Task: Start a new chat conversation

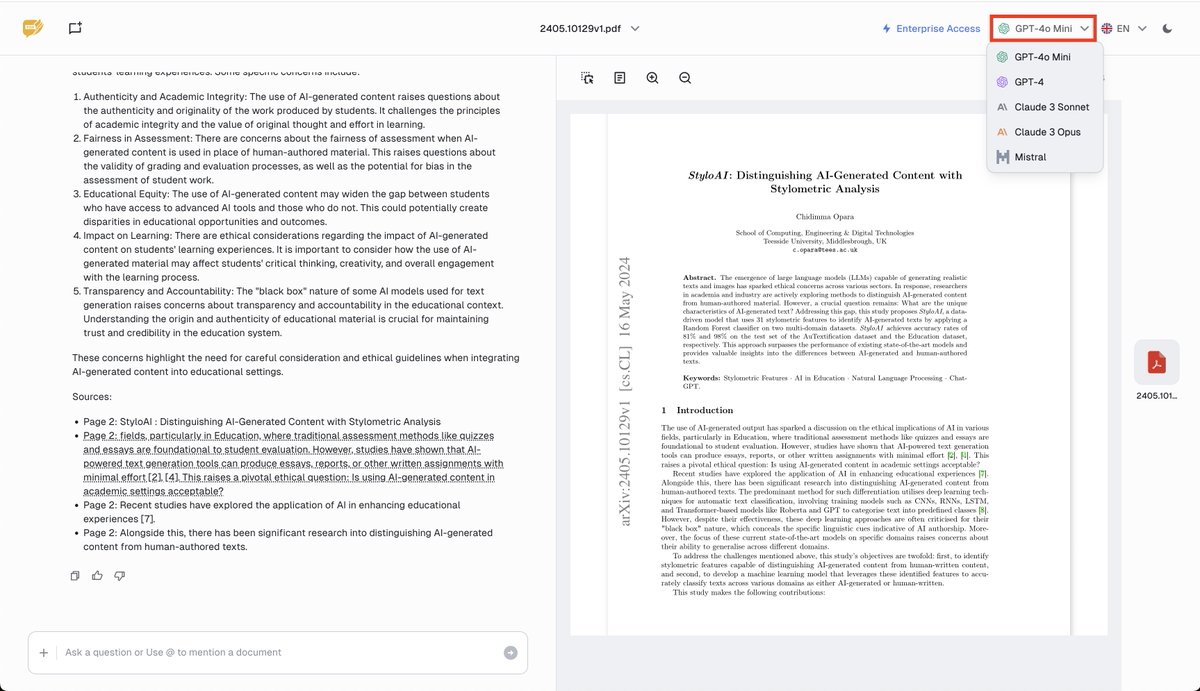Action: click(73, 28)
